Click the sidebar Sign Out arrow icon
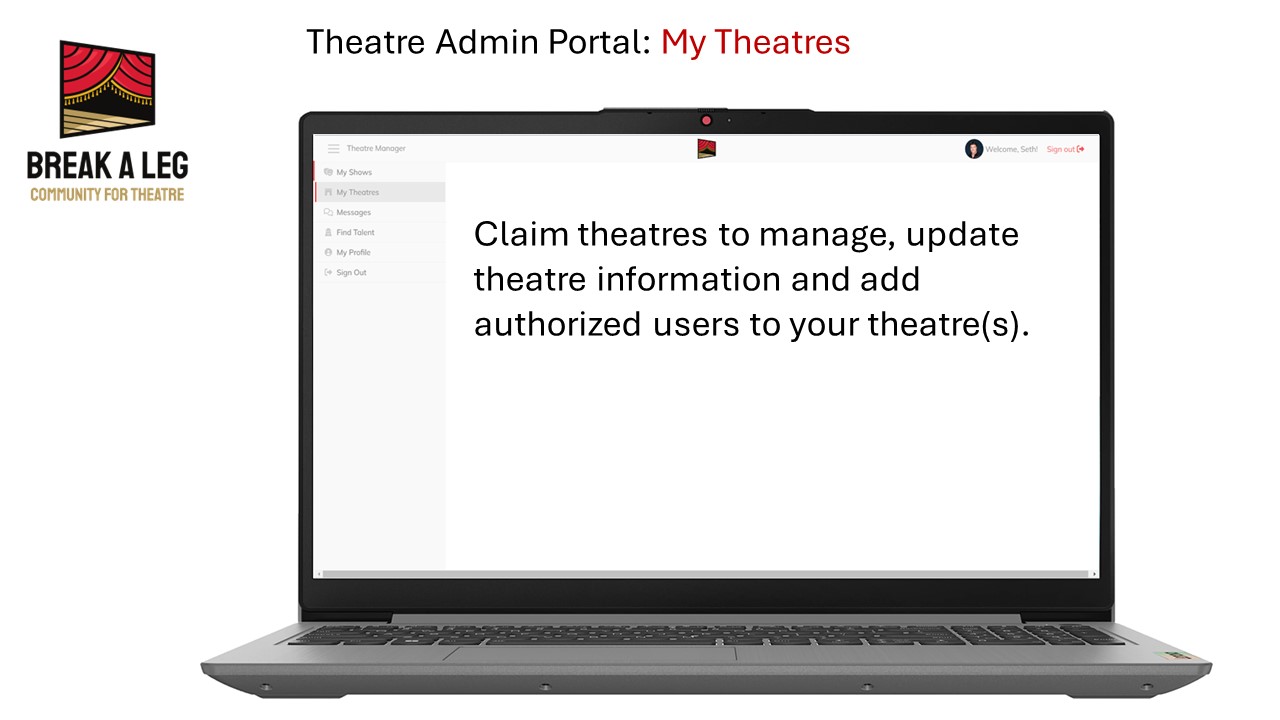Image resolution: width=1280 pixels, height=720 pixels. [x=328, y=272]
